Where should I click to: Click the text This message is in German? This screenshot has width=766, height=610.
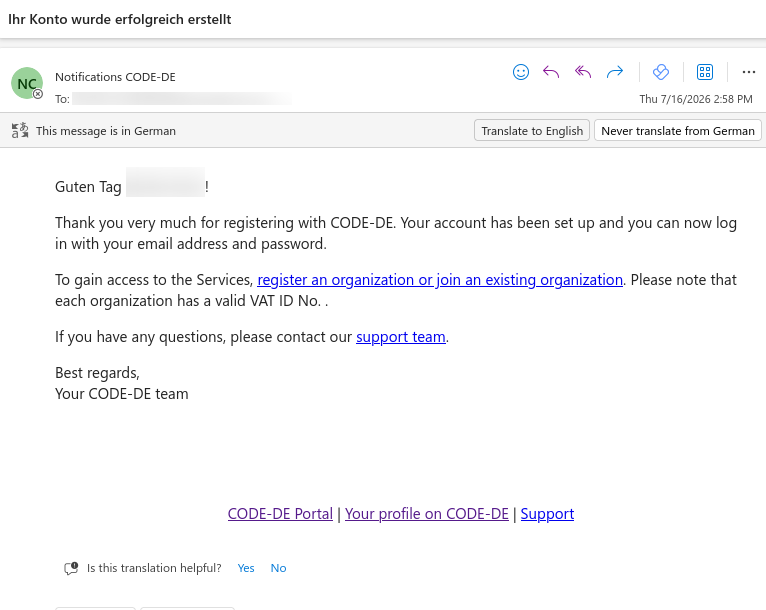[x=106, y=131]
